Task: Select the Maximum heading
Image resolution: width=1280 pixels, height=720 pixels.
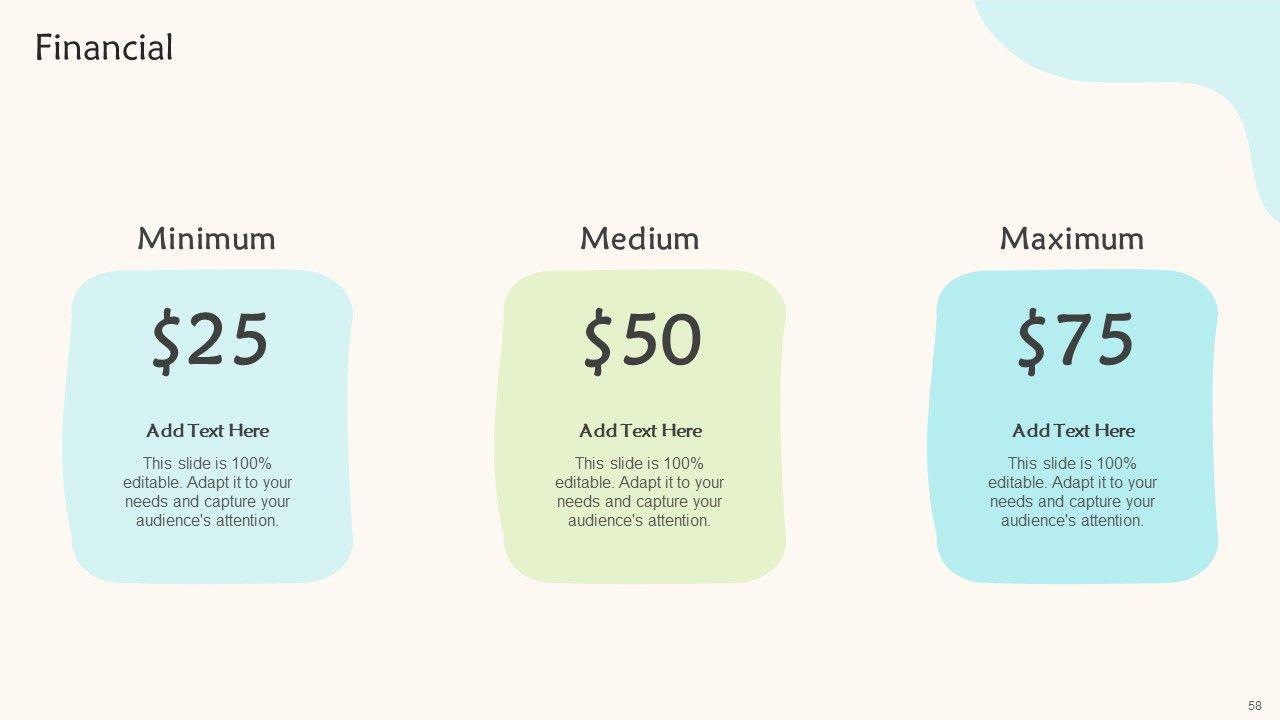Action: 1072,239
